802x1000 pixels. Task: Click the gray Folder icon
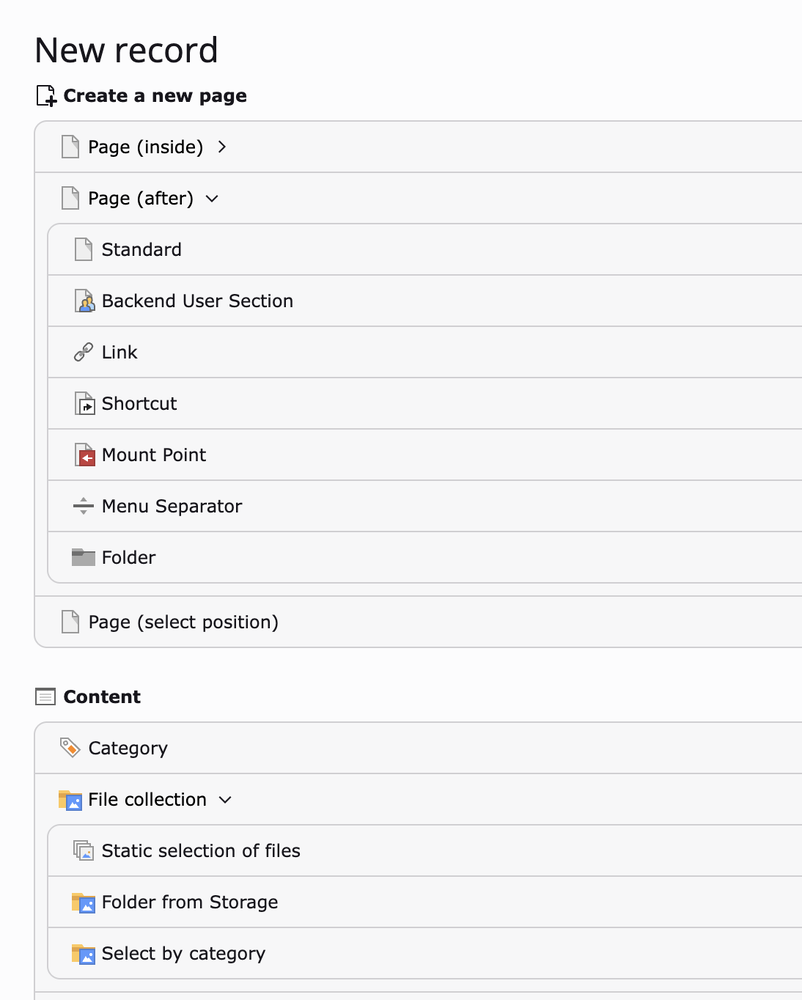(x=84, y=557)
